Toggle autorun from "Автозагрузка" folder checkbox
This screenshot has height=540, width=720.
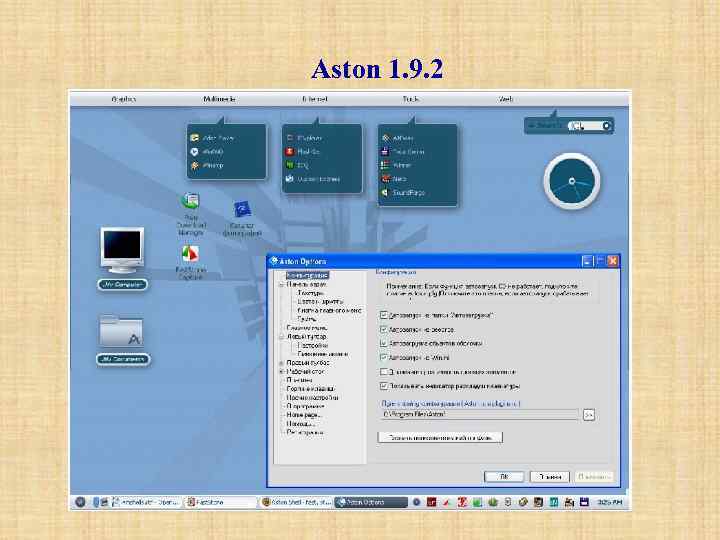[384, 315]
